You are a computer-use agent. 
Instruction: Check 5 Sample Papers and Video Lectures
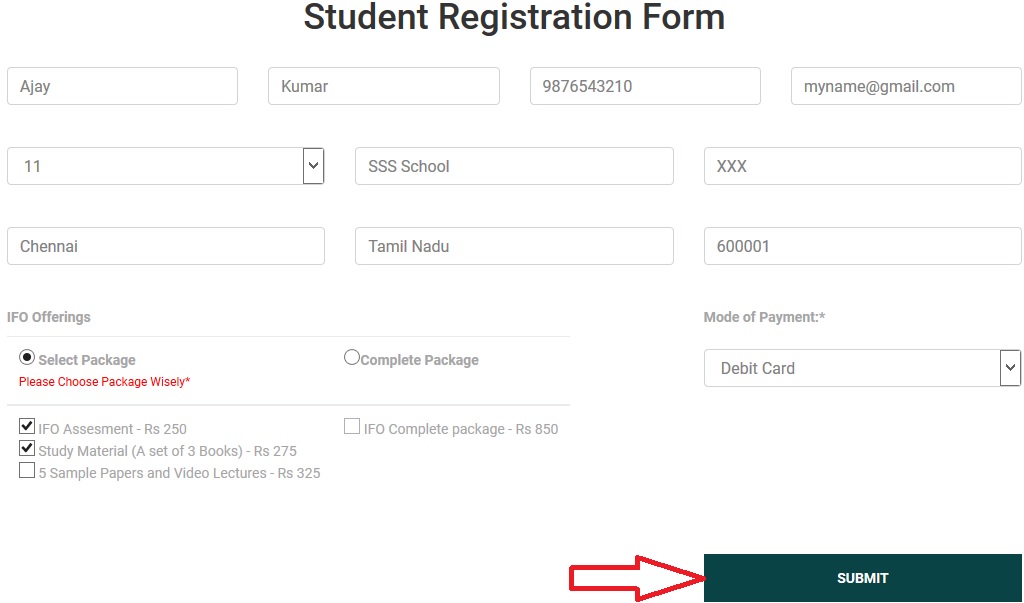[27, 471]
